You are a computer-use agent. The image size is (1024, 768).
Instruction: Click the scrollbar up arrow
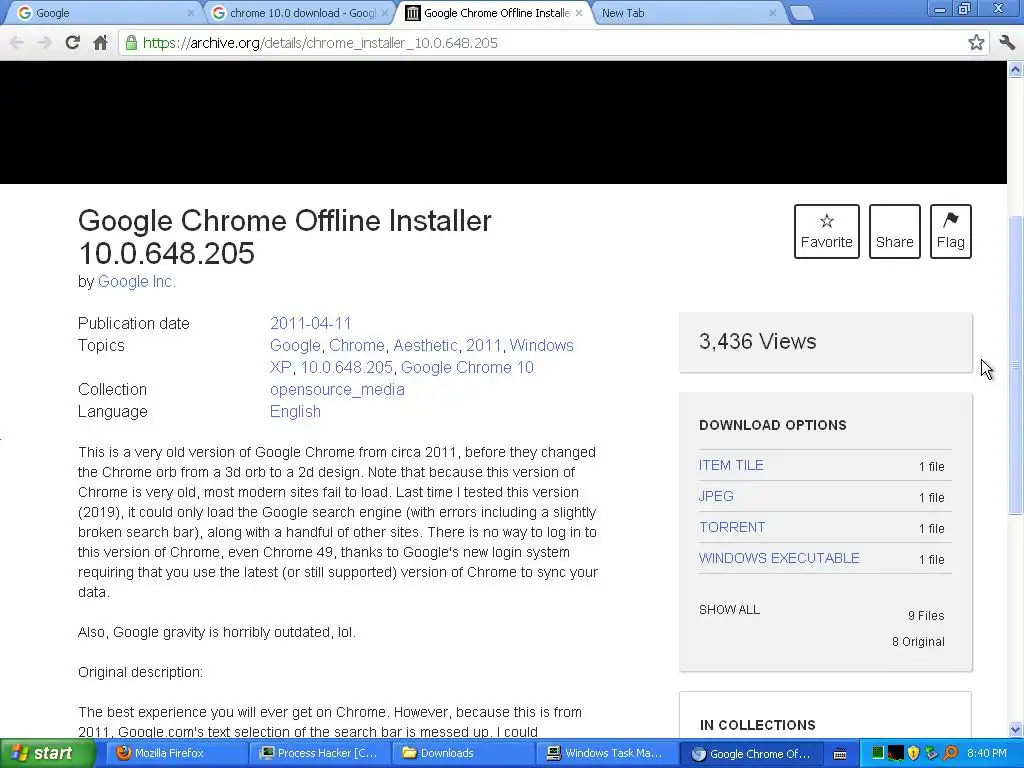[1015, 69]
